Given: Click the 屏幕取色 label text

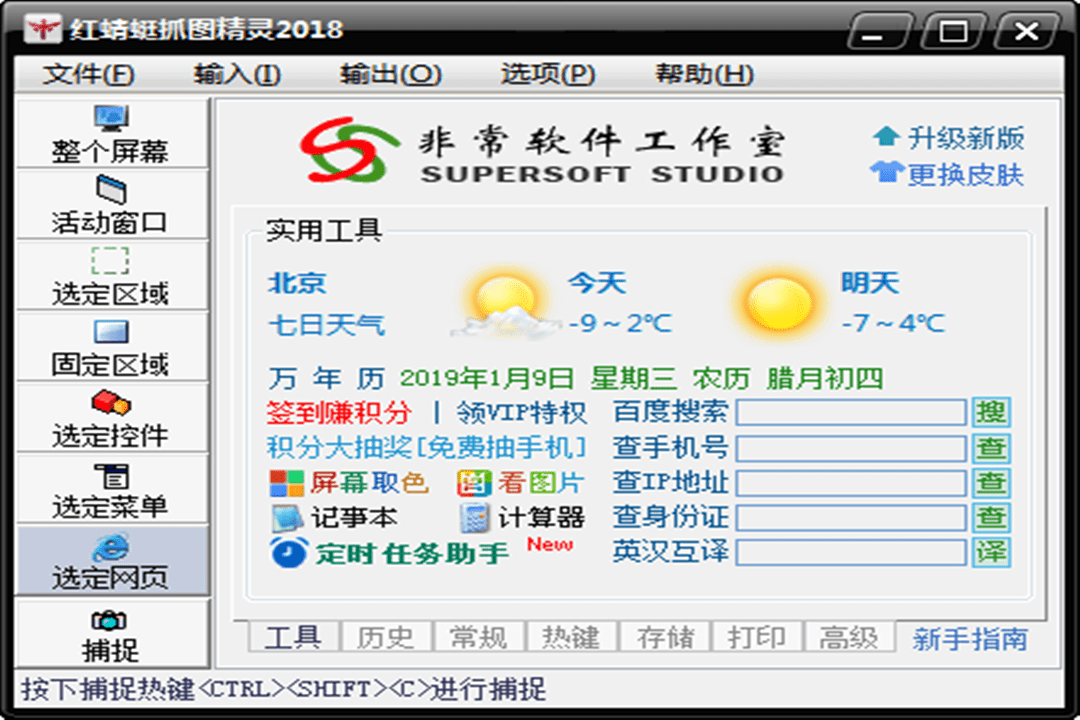Looking at the screenshot, I should pos(369,483).
